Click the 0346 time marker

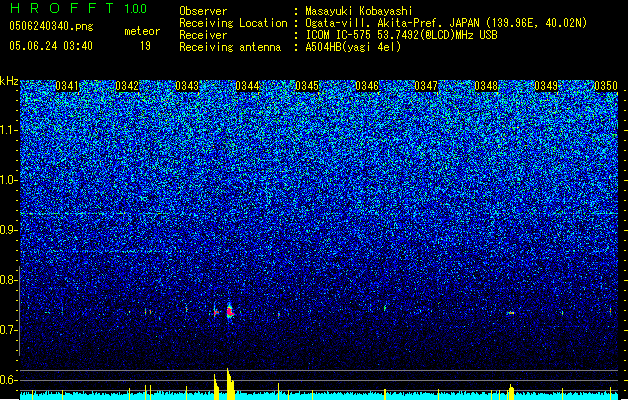367,86
